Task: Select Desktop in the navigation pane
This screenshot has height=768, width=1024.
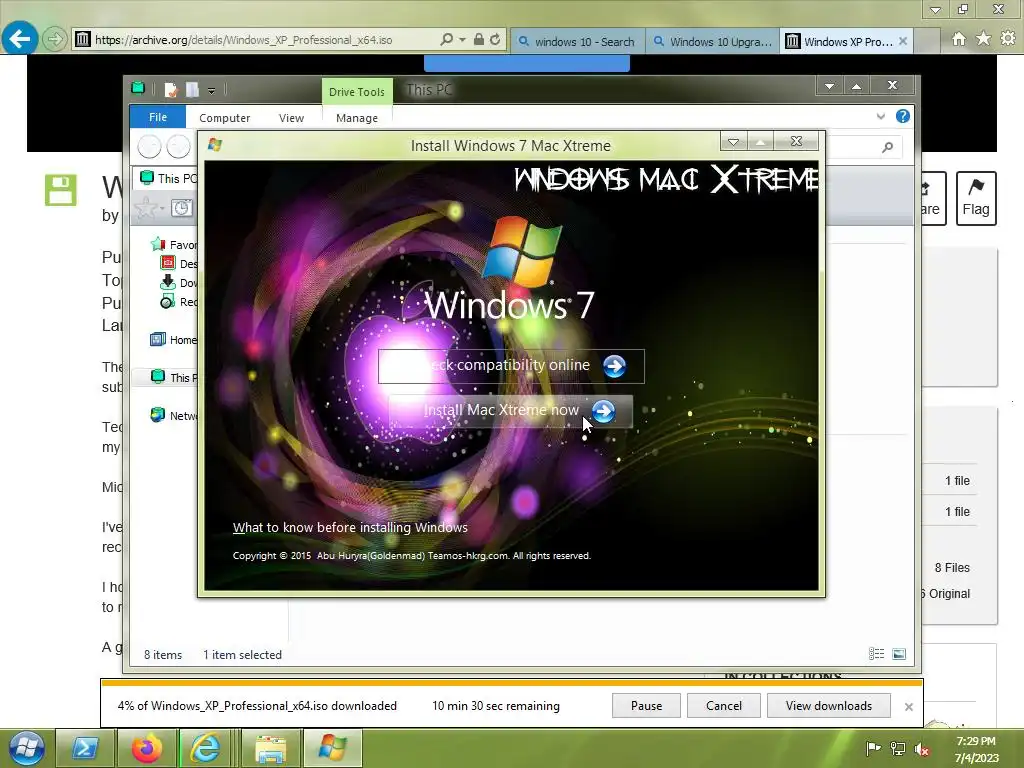Action: tap(178, 263)
